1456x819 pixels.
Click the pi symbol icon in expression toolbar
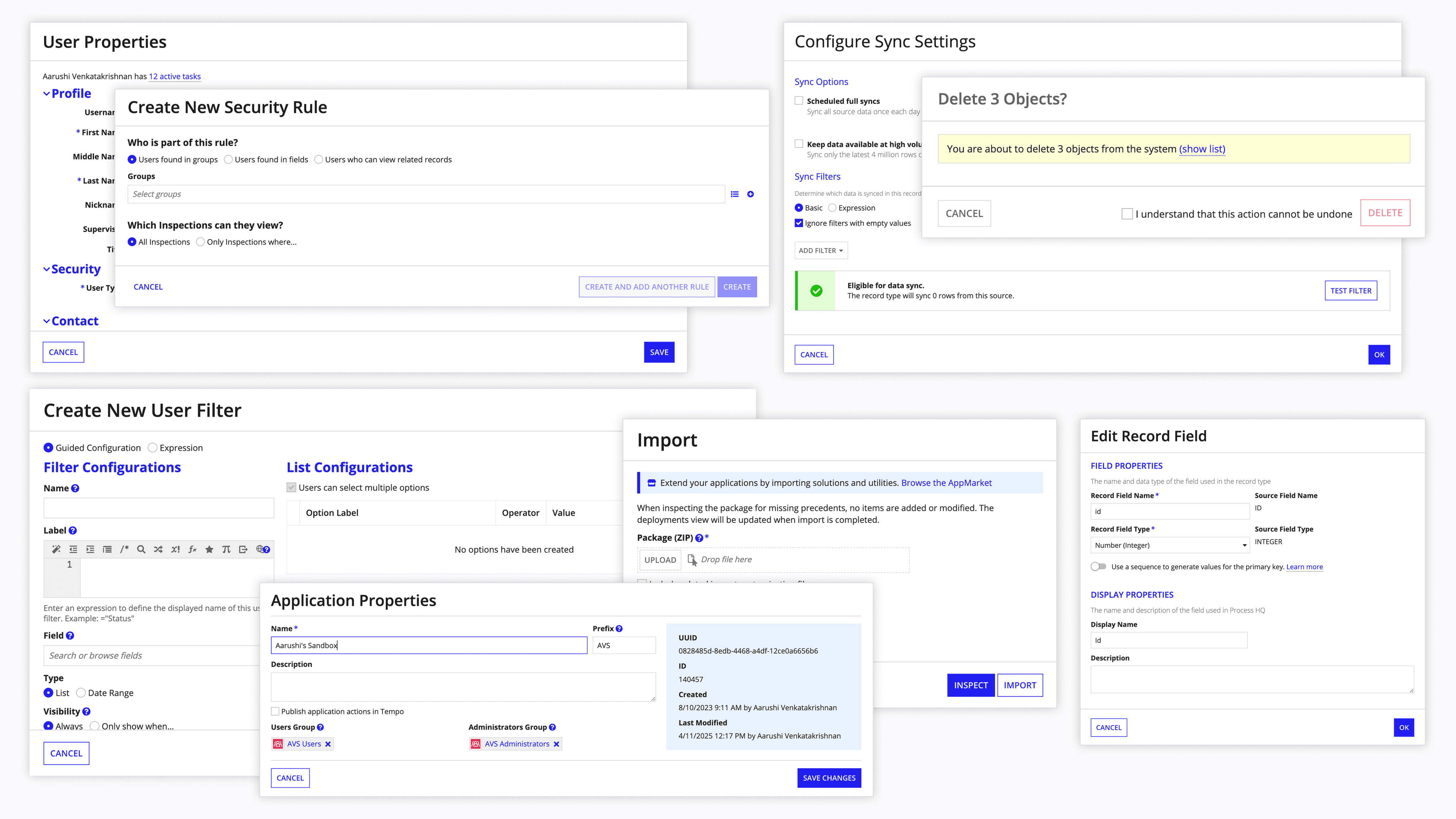(226, 549)
